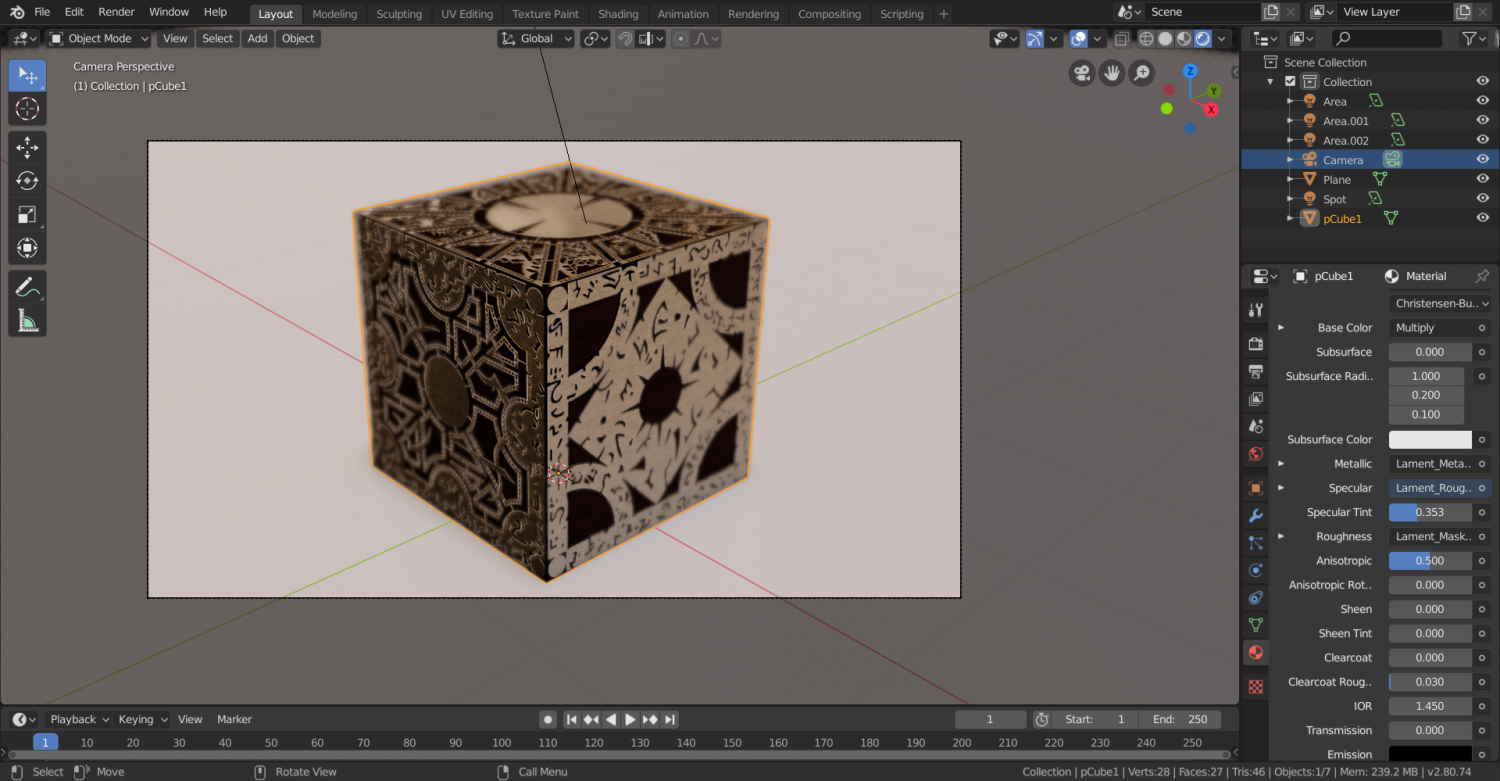Image resolution: width=1500 pixels, height=781 pixels.
Task: Switch to the Shading workspace tab
Action: tap(617, 14)
